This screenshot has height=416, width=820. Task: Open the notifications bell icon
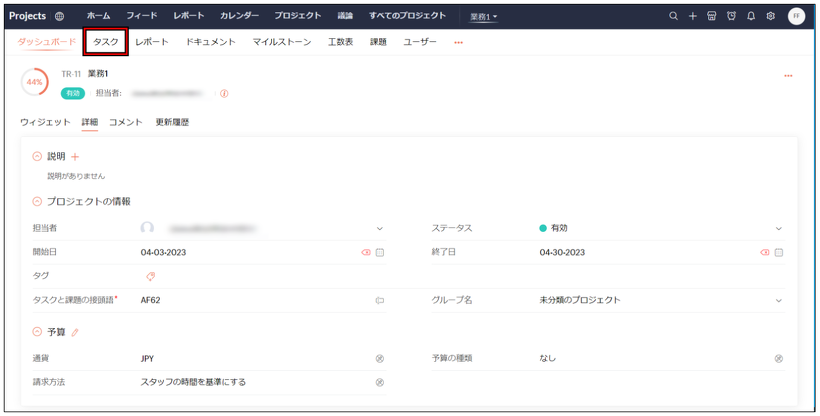751,16
